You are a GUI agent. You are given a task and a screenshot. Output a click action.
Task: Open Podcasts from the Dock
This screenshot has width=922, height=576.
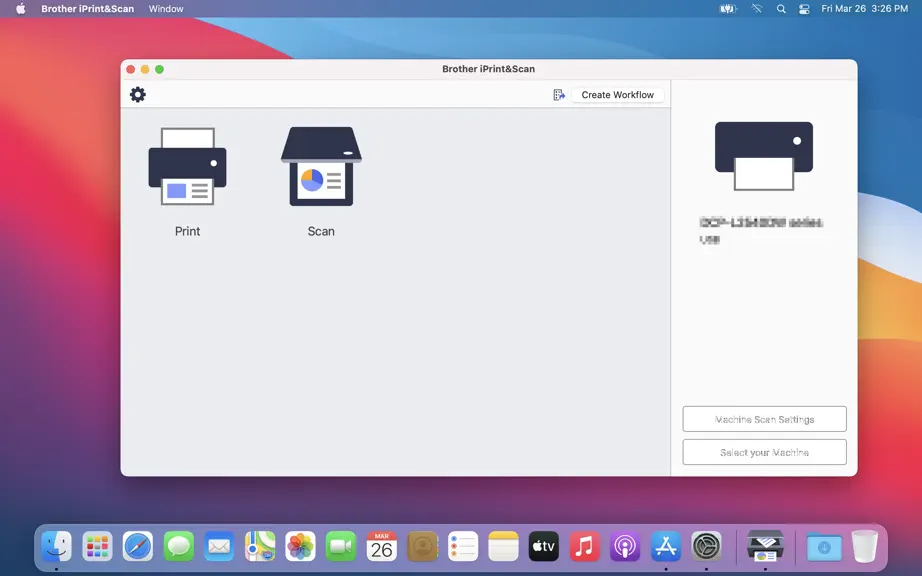point(625,547)
